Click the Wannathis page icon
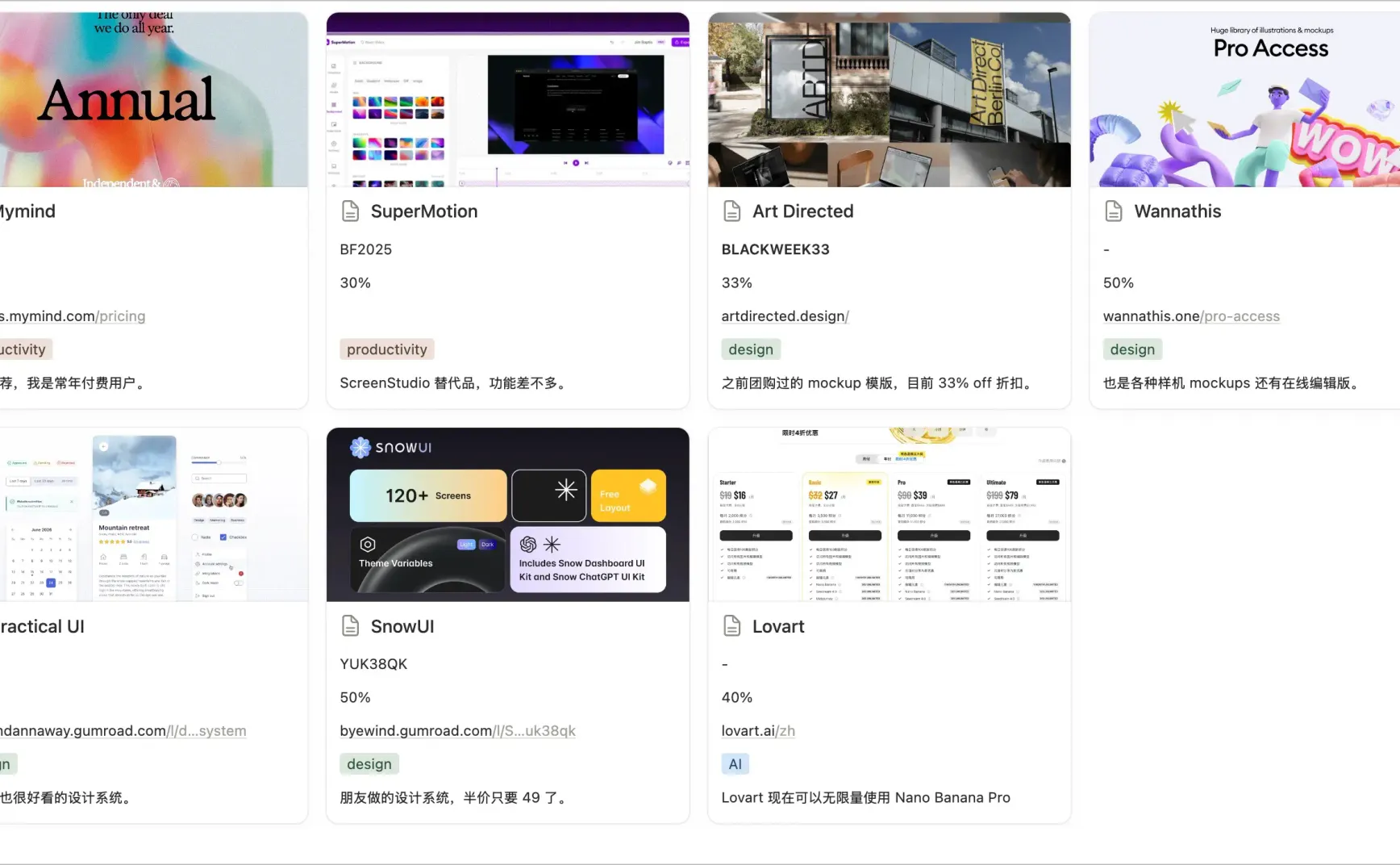This screenshot has width=1400, height=865. pyautogui.click(x=1113, y=211)
